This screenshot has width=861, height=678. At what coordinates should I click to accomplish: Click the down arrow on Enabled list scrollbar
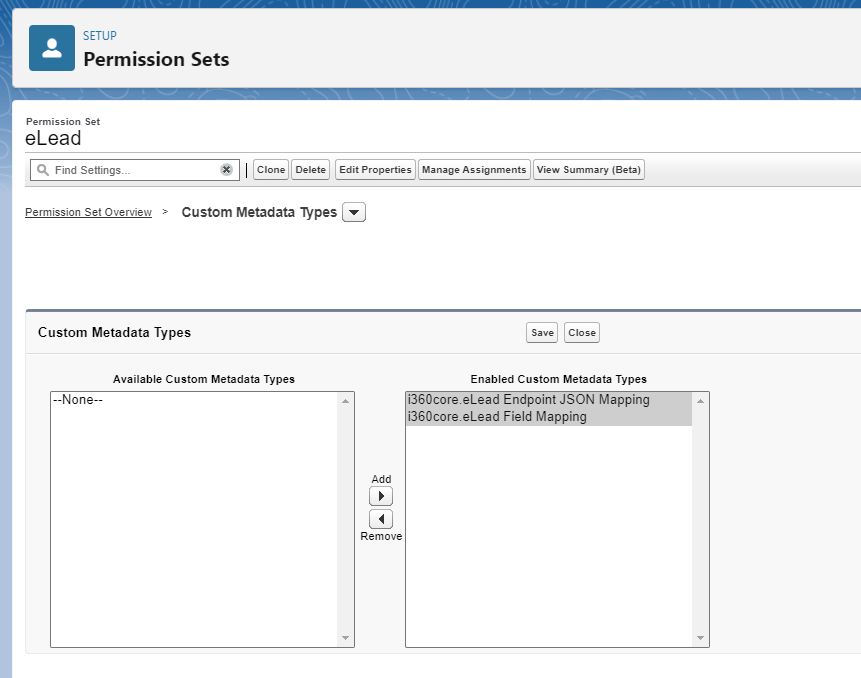pos(701,638)
